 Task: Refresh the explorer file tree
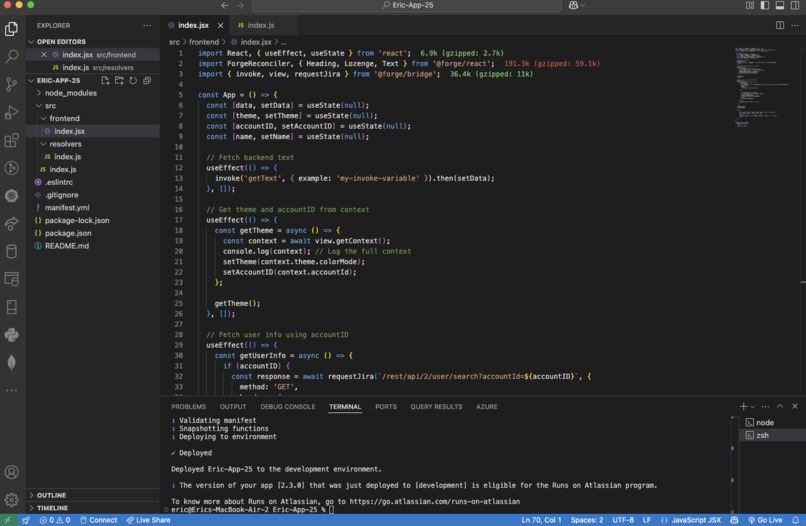pyautogui.click(x=133, y=80)
